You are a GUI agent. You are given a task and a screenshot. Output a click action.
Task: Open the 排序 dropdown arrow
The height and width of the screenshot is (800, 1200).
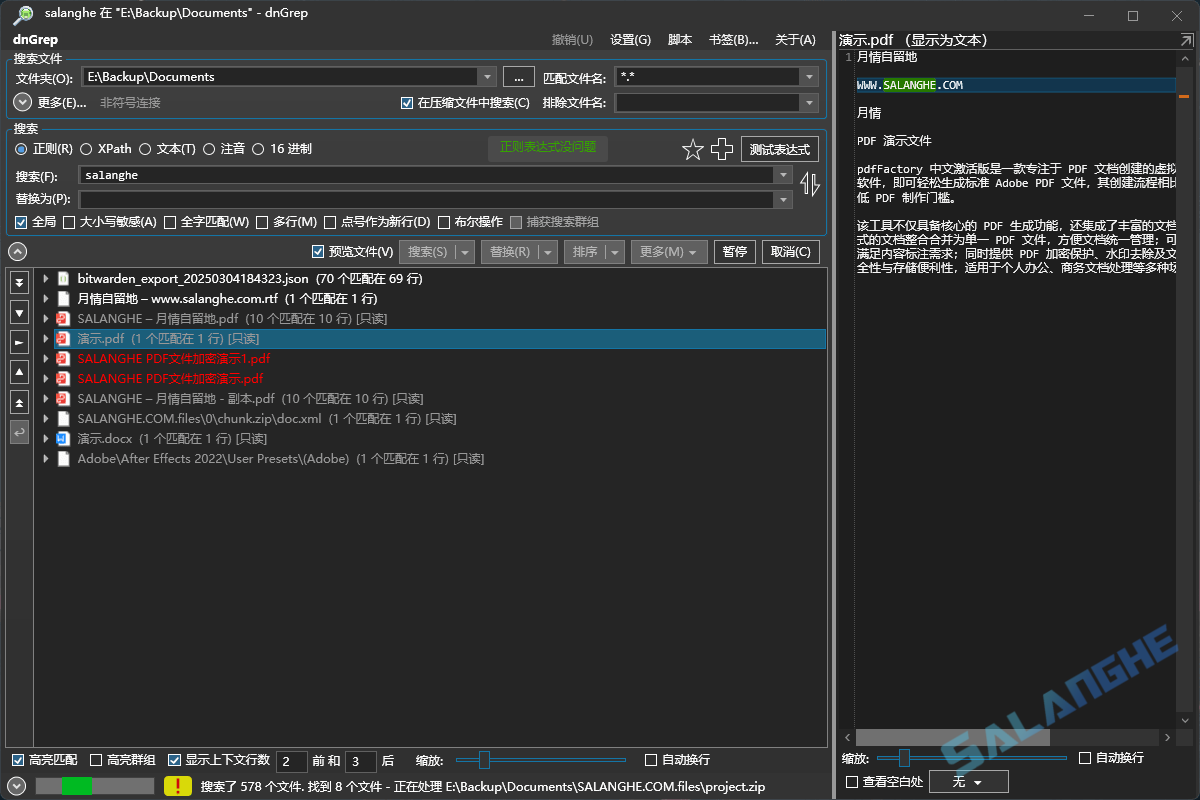point(615,251)
